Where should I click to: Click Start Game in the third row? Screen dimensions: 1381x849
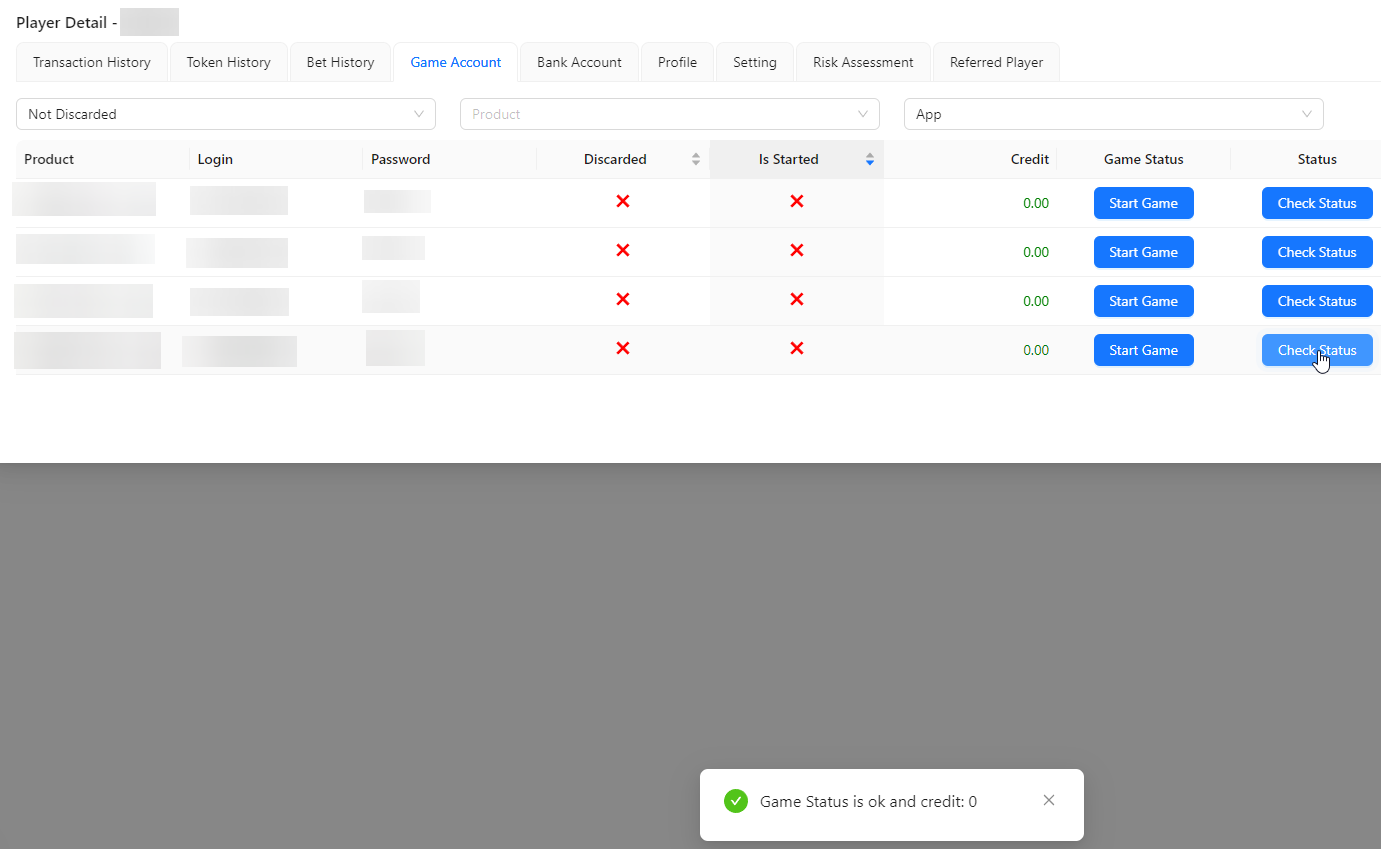coord(1143,301)
